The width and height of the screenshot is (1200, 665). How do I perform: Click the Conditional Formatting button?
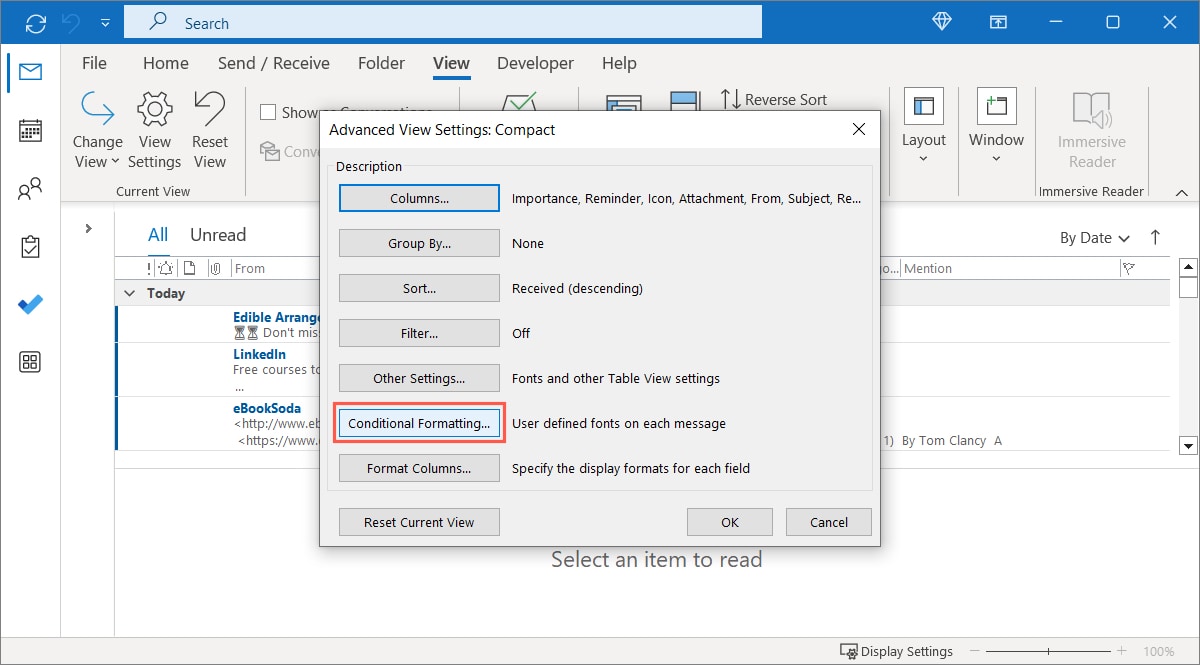click(x=418, y=423)
